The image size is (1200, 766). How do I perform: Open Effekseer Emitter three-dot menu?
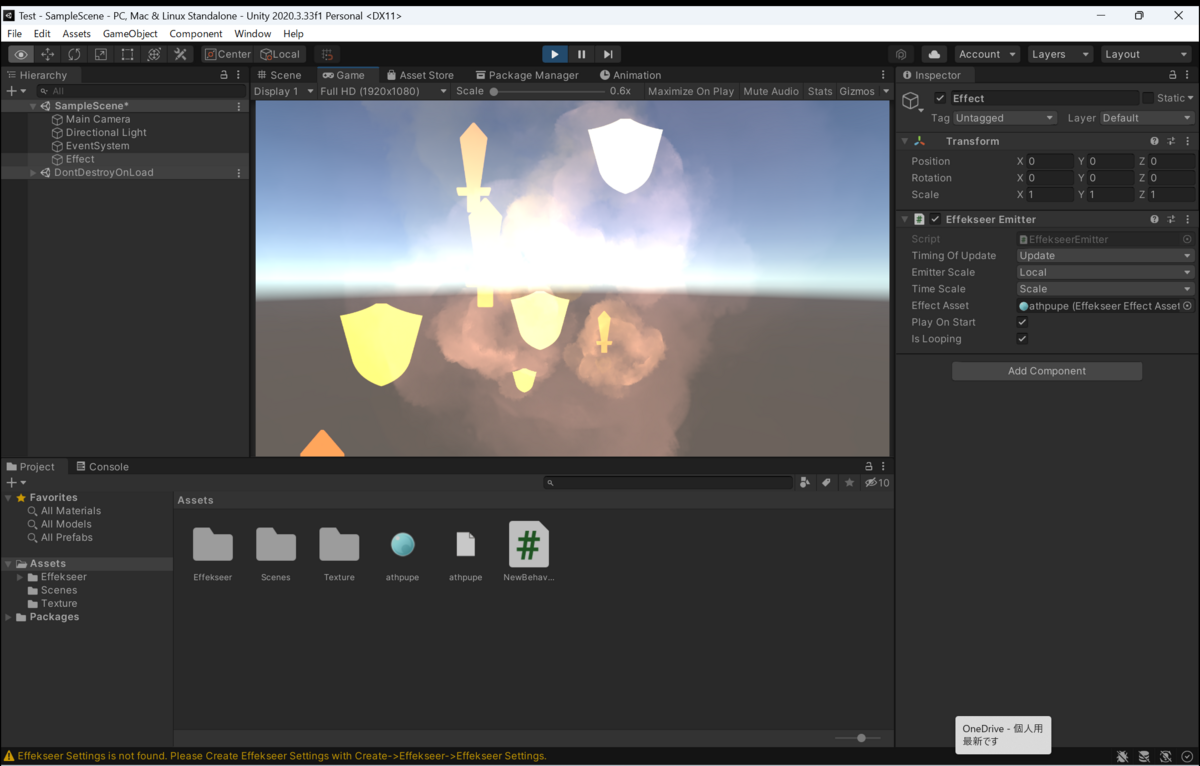pos(1188,219)
